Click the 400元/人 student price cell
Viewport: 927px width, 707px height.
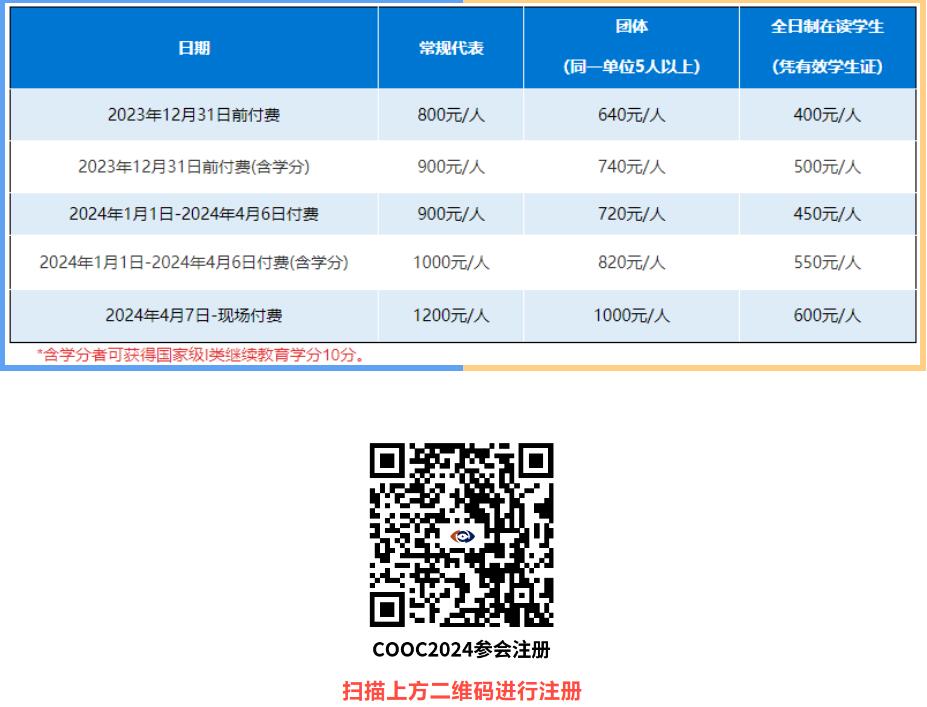click(x=827, y=115)
